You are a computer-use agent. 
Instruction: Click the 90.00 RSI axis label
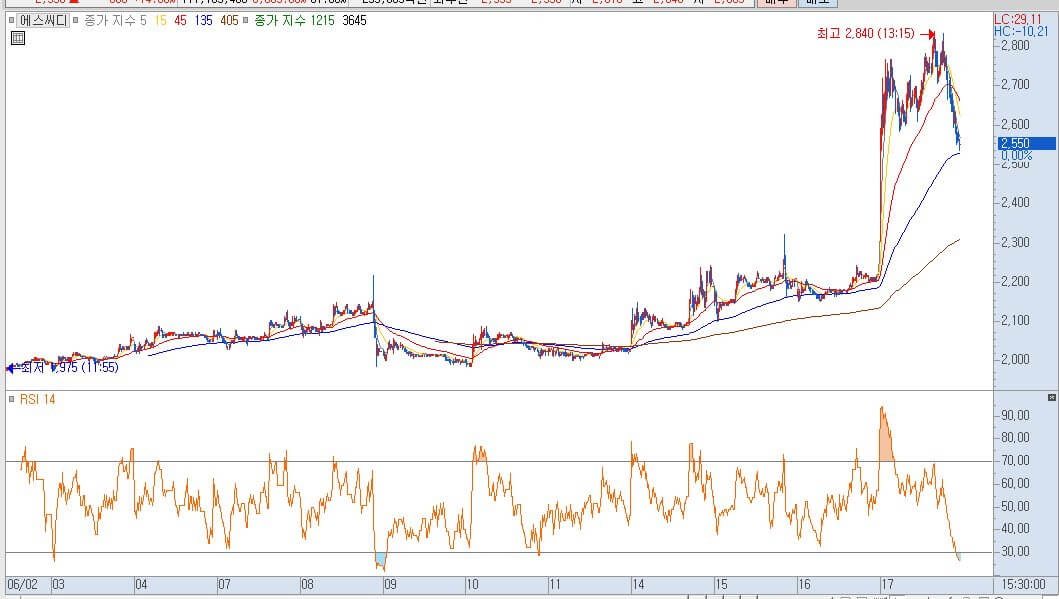tap(1015, 415)
